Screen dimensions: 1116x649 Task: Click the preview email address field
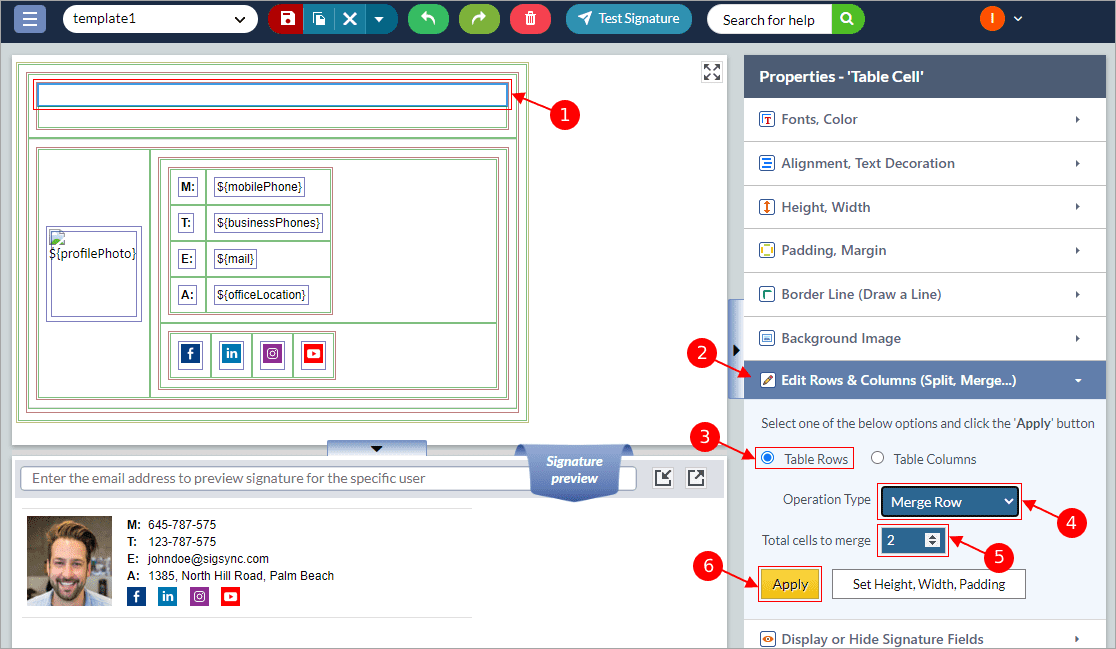tap(328, 478)
